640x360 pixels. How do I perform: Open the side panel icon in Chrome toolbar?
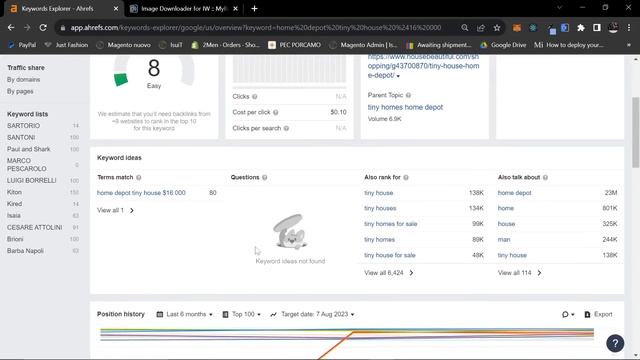(x=597, y=28)
